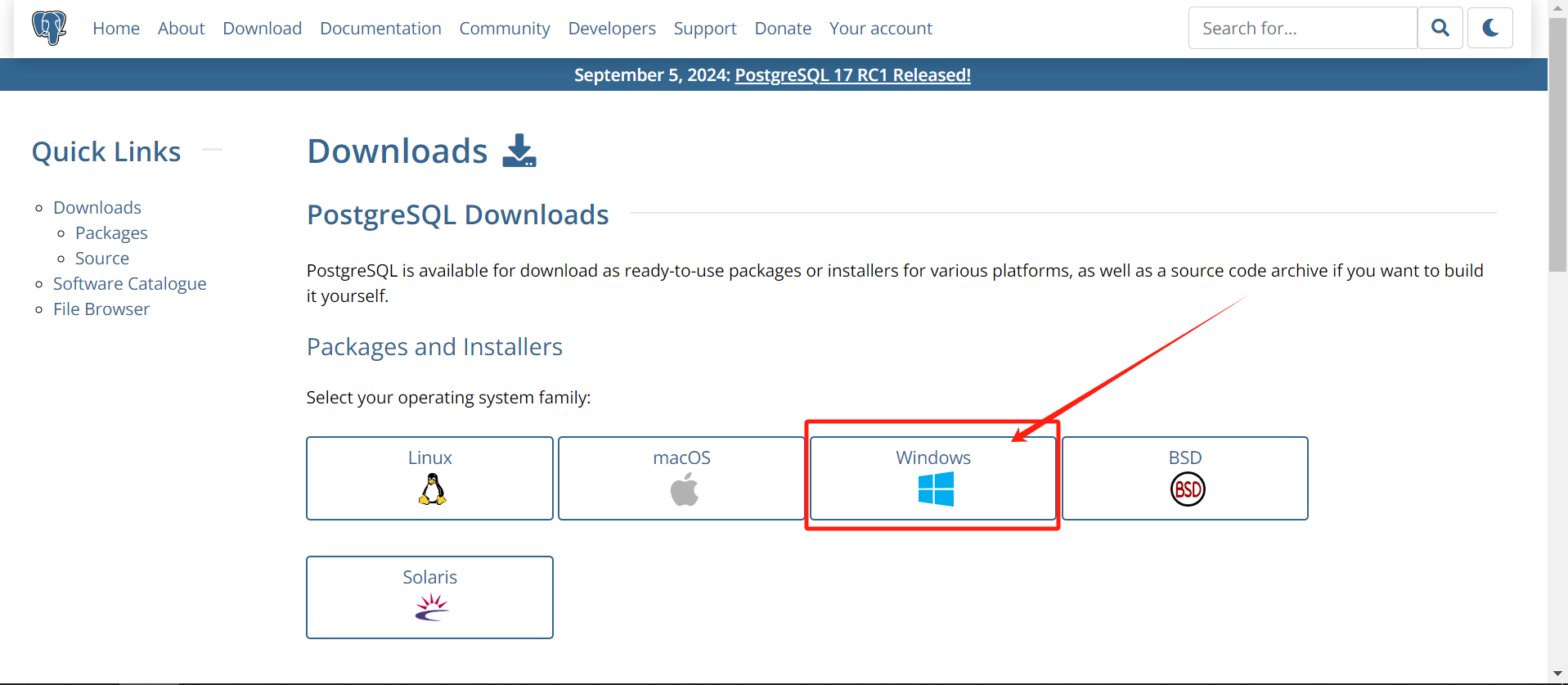Select the Solaris text label
The image size is (1568, 685).
point(430,578)
